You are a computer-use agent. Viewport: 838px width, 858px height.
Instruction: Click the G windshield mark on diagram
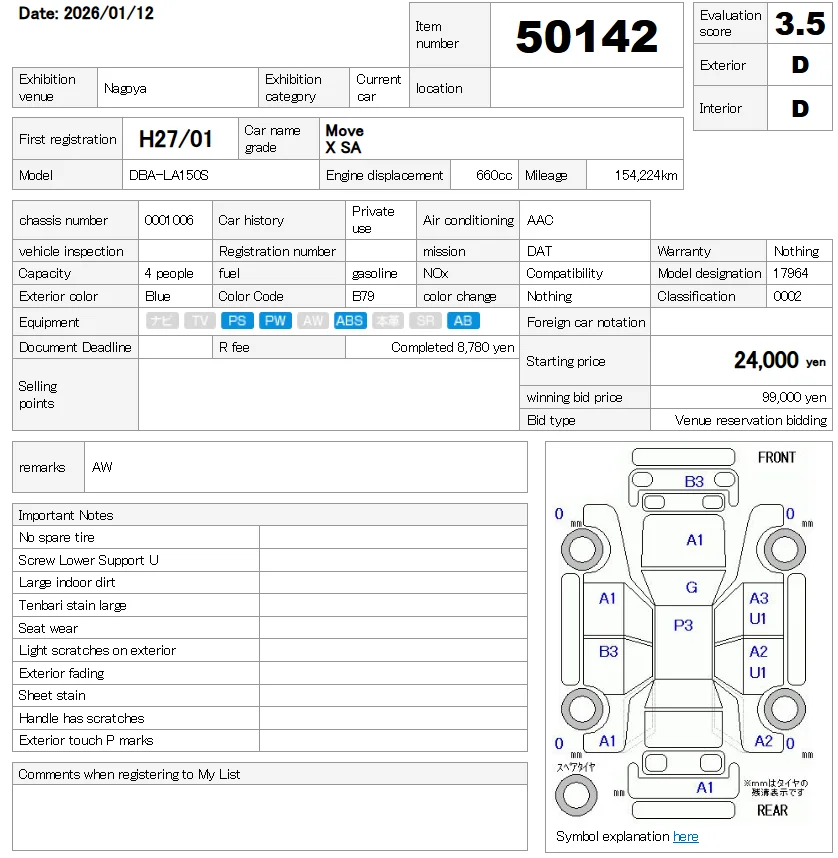691,587
